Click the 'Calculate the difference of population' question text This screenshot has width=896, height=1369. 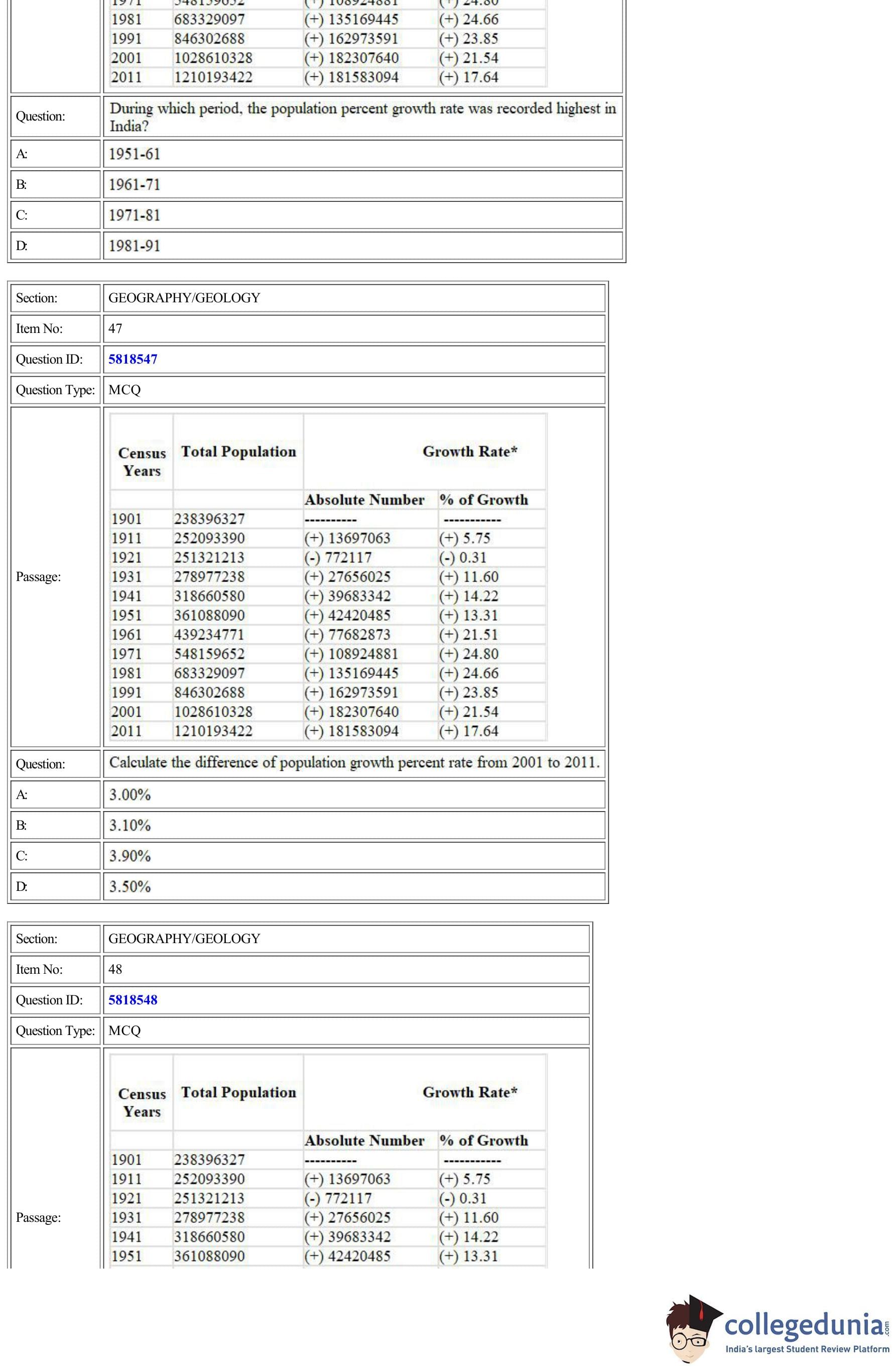click(x=354, y=762)
